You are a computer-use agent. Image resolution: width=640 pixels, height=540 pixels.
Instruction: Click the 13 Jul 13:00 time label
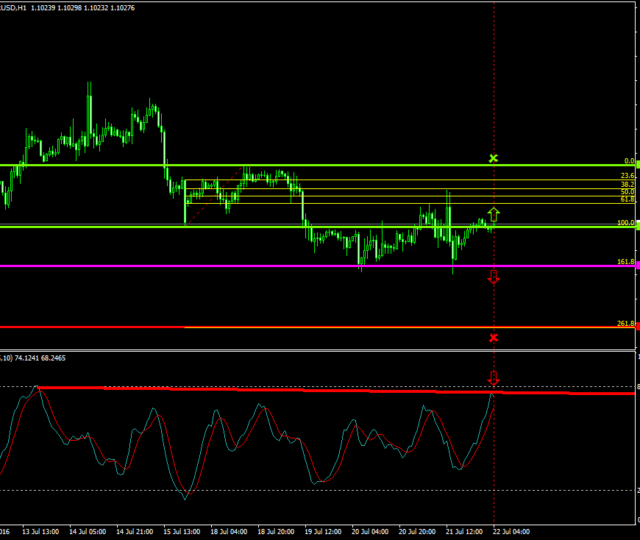[x=42, y=533]
